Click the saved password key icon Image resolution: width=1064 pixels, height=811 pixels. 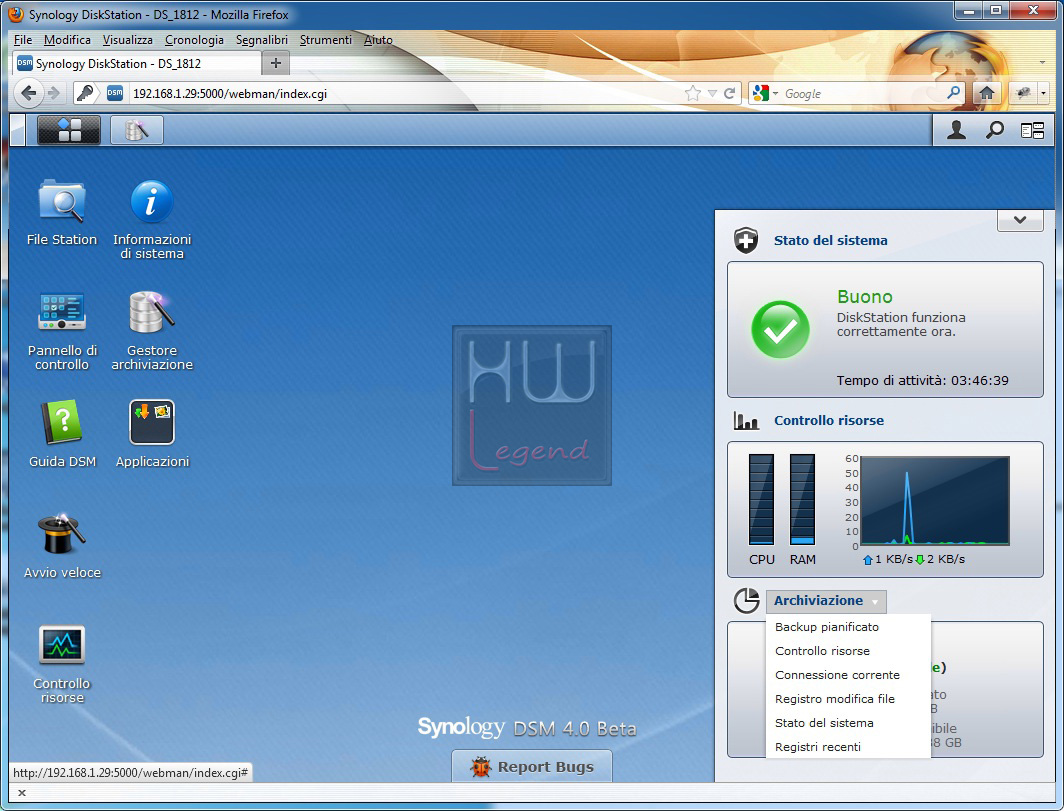85,93
